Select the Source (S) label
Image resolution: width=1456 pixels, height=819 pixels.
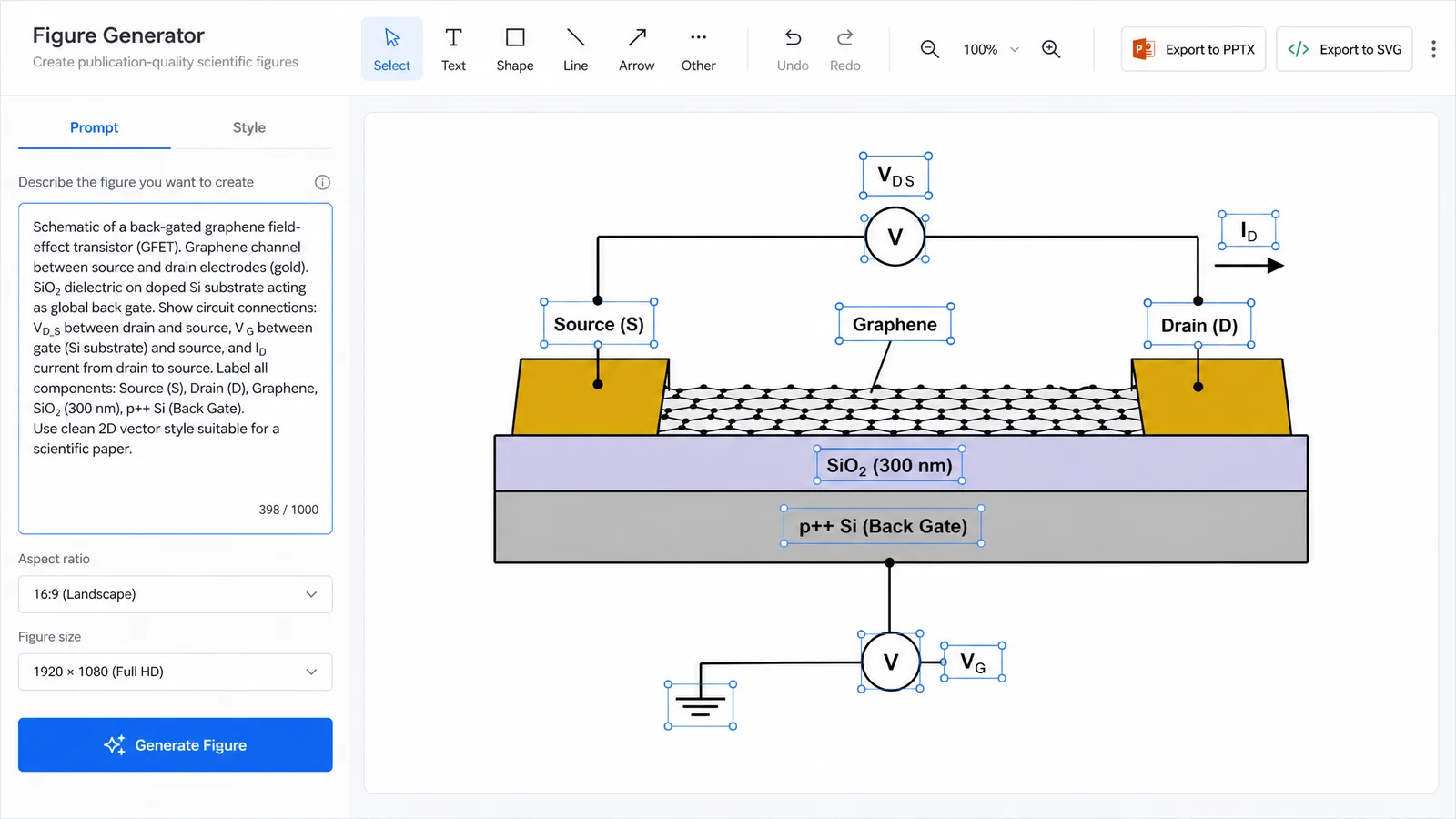599,324
